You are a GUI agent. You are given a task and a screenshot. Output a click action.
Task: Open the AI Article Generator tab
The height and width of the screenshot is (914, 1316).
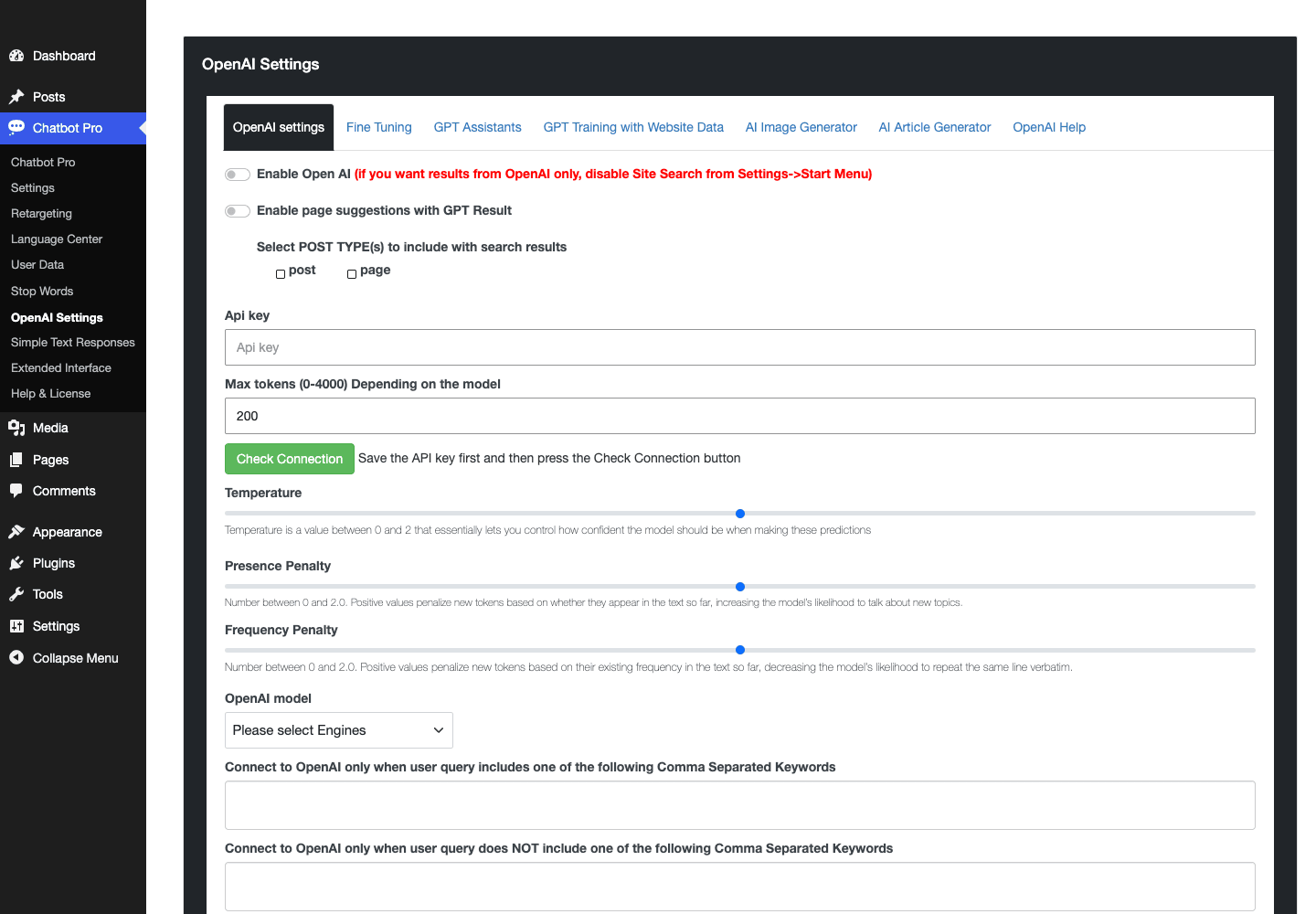[x=935, y=127]
